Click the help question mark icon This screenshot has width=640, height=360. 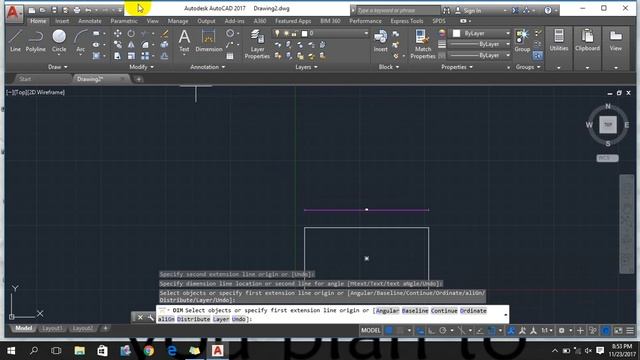(548, 10)
